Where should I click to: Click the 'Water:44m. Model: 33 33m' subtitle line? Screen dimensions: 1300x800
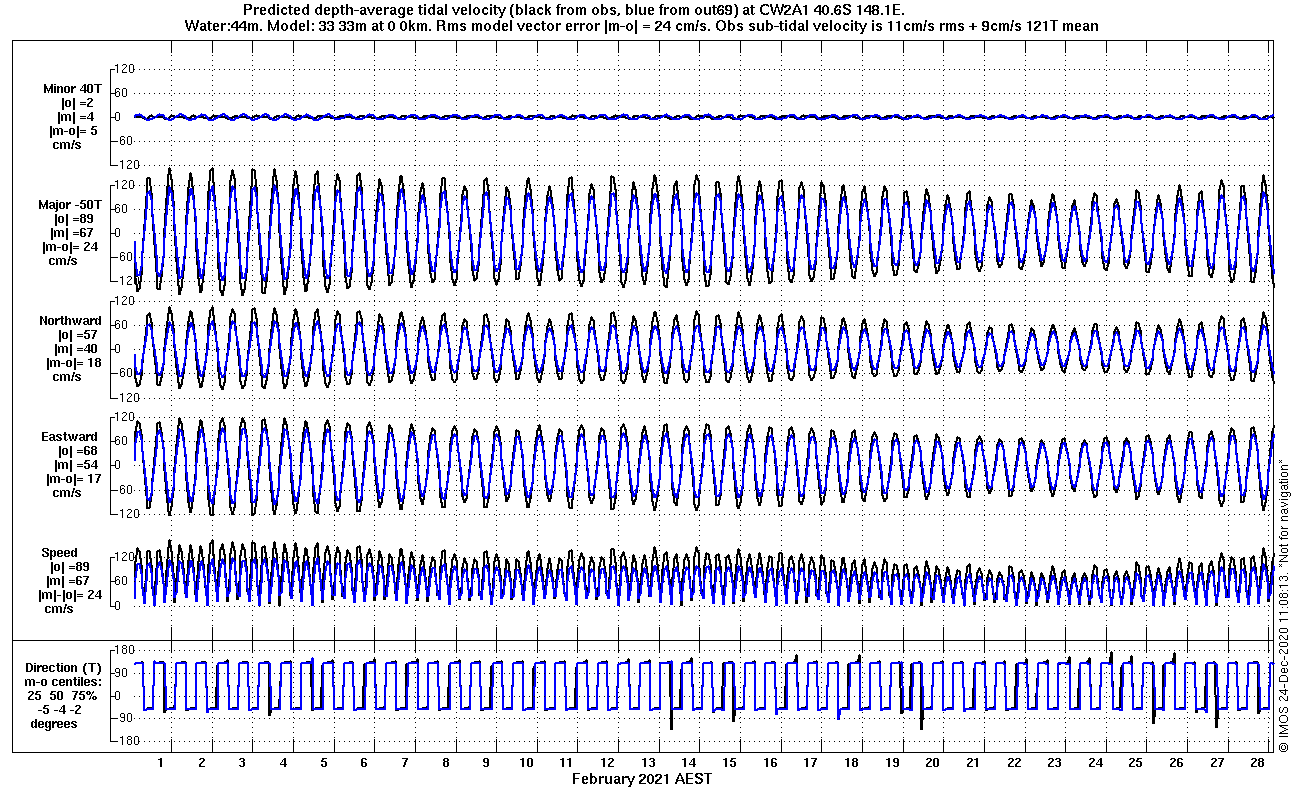pos(643,26)
